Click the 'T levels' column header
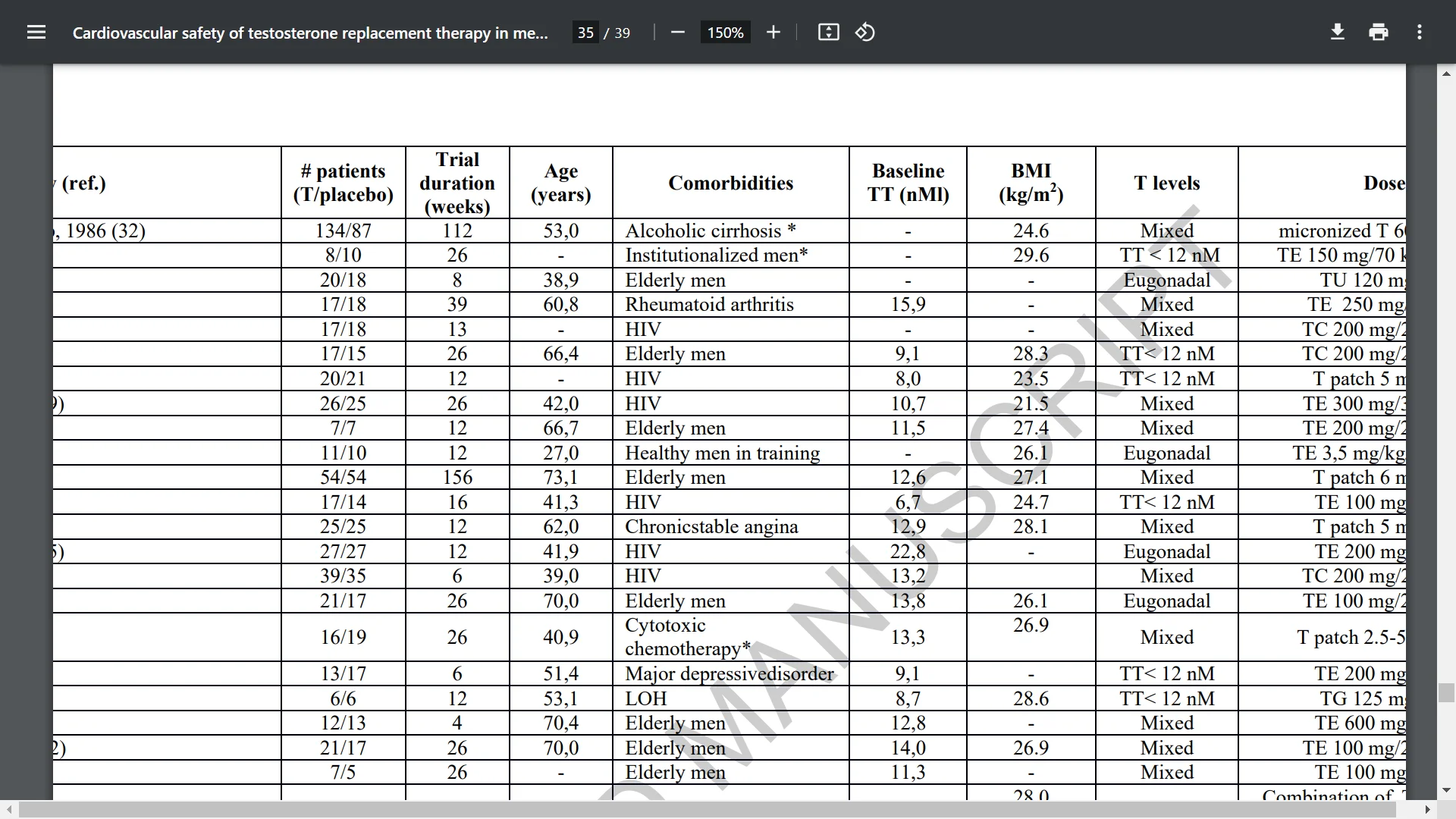The width and height of the screenshot is (1456, 819). tap(1167, 183)
